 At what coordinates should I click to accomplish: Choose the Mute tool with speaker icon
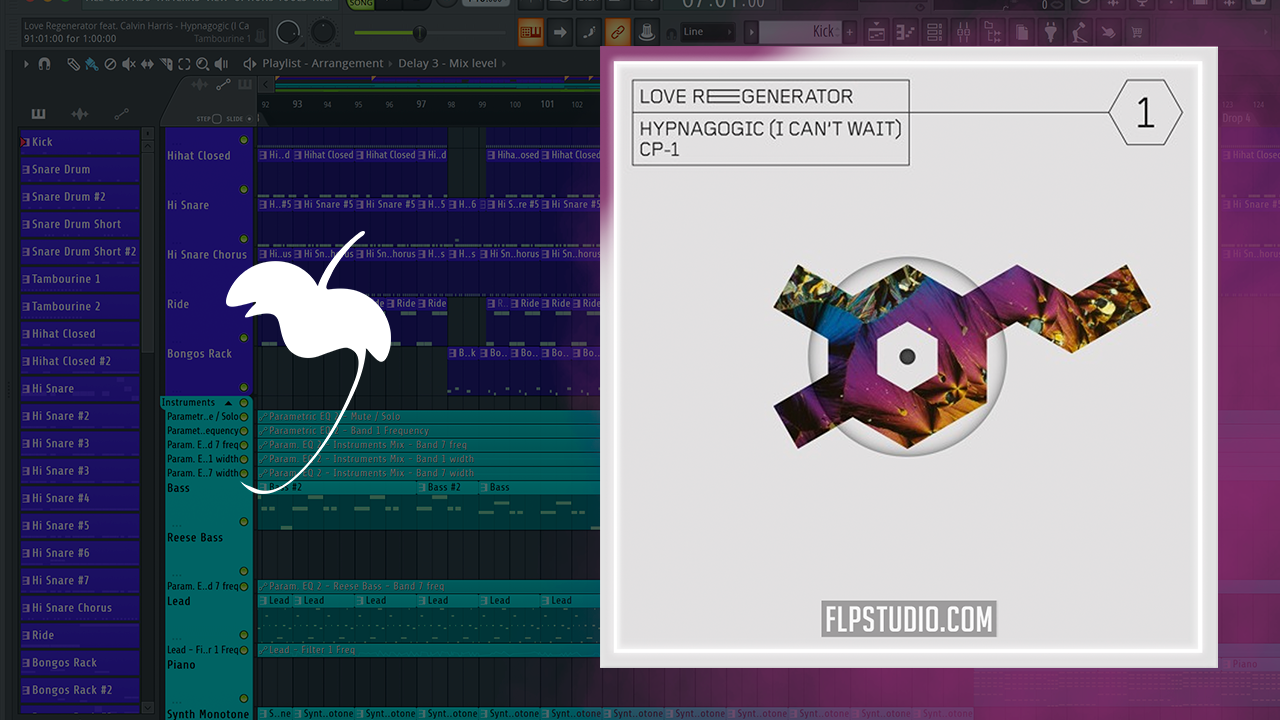(x=128, y=64)
